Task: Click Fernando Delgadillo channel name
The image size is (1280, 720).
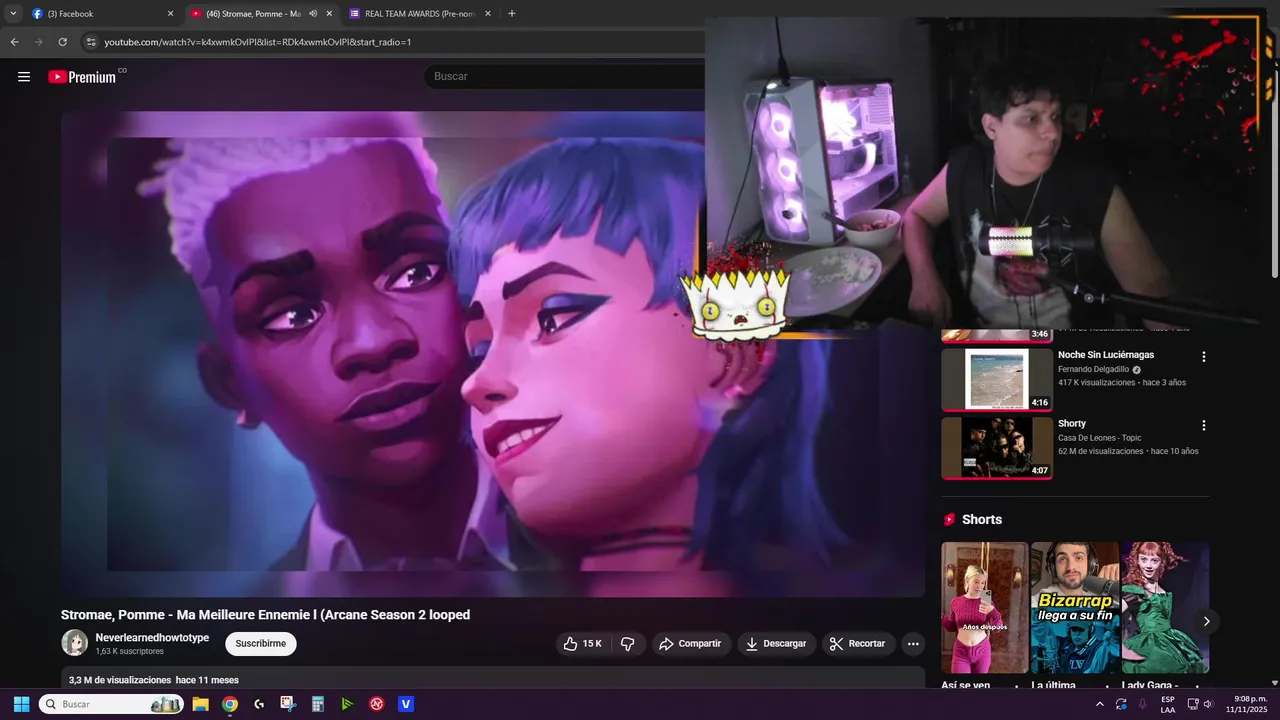Action: 1095,370
